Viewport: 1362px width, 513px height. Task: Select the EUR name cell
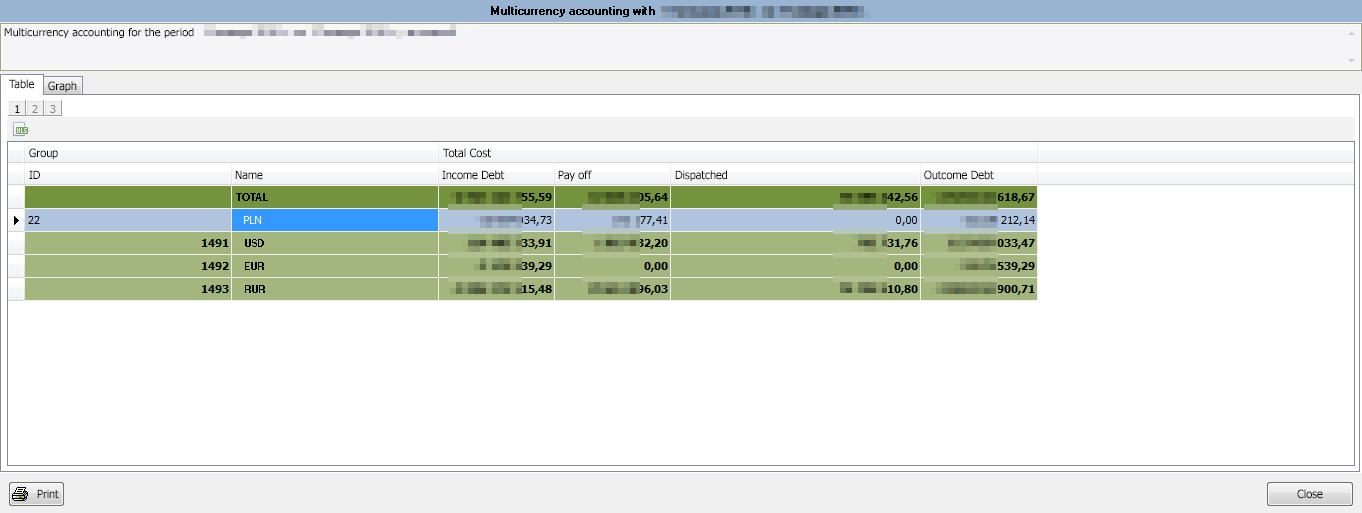coord(335,266)
